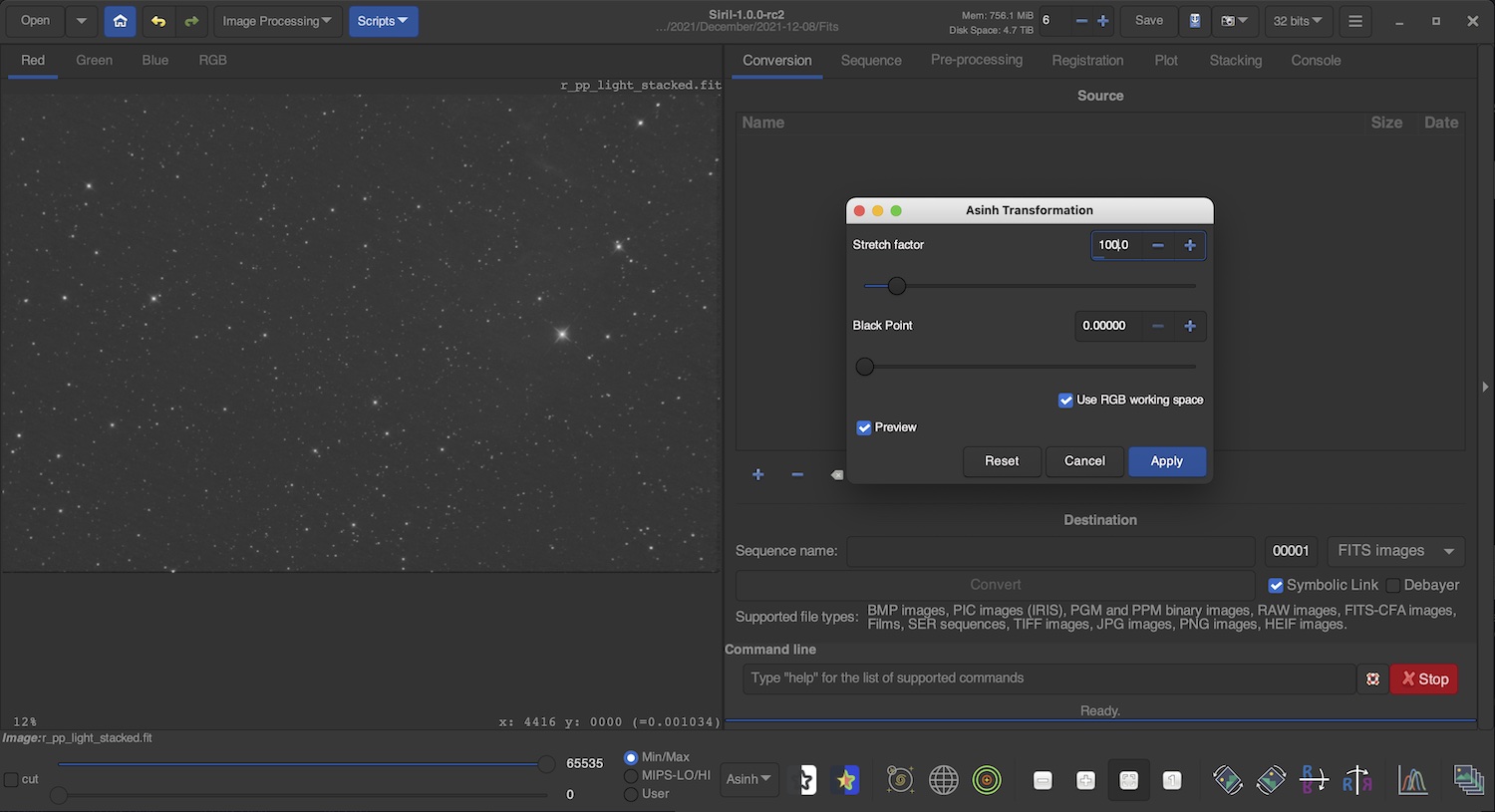Click the astrometry globe icon
The width and height of the screenshot is (1495, 812).
coord(943,780)
